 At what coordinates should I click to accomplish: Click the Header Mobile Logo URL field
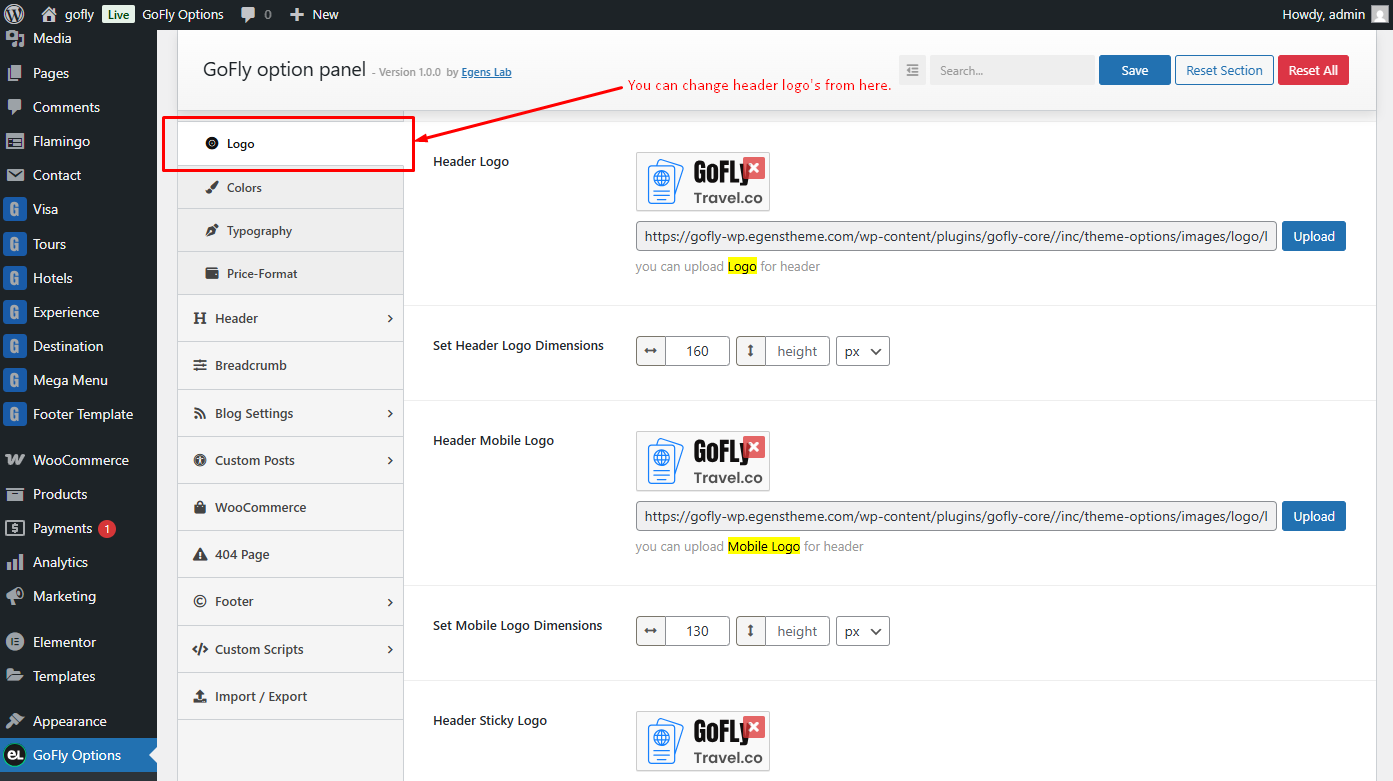[x=956, y=516]
